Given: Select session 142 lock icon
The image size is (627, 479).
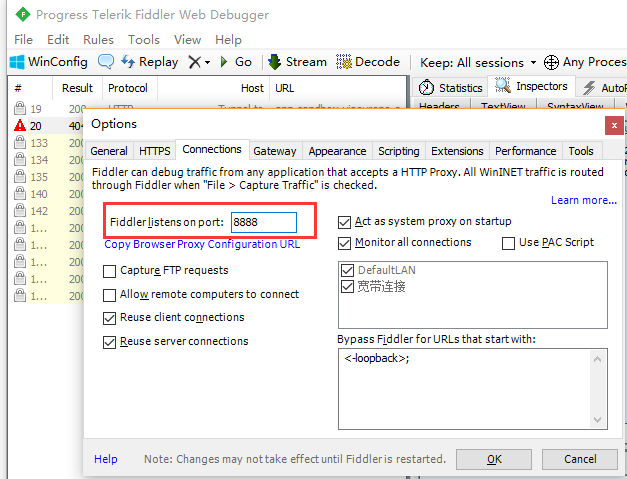Looking at the screenshot, I should (x=20, y=210).
